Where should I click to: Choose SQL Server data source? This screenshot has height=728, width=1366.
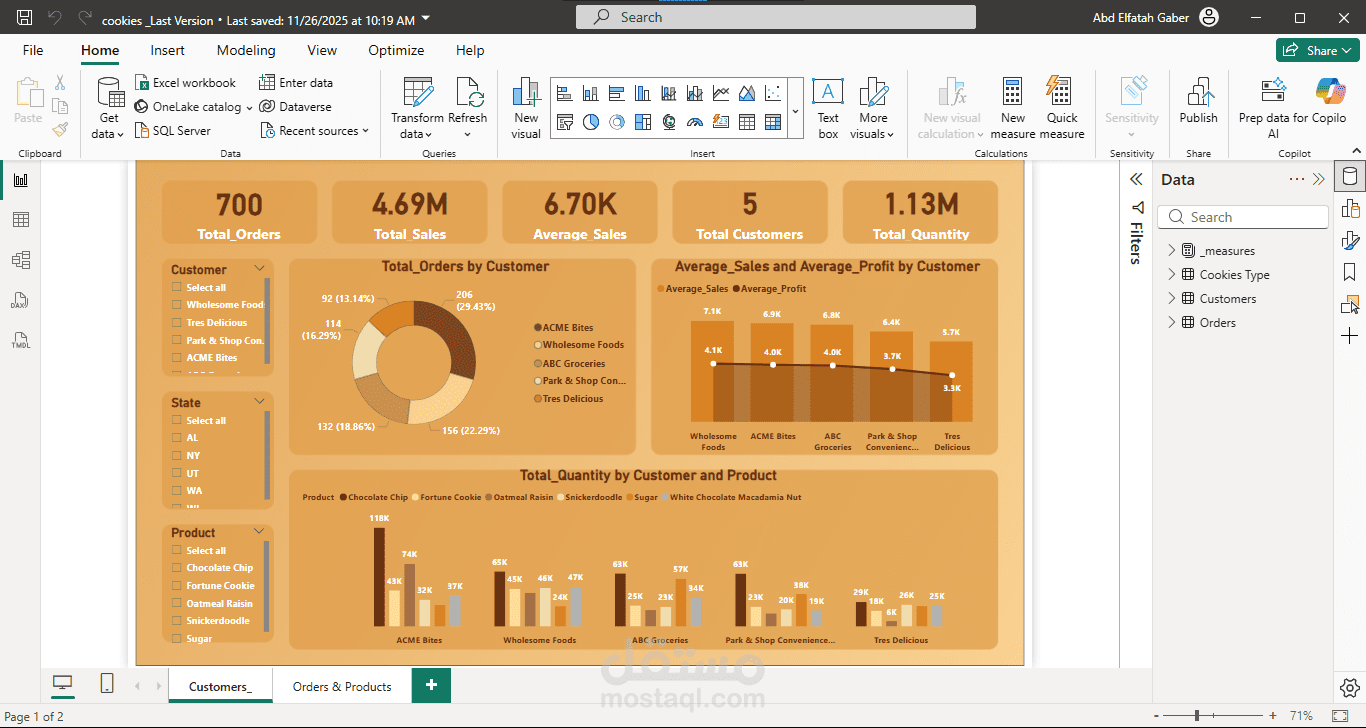(x=172, y=131)
